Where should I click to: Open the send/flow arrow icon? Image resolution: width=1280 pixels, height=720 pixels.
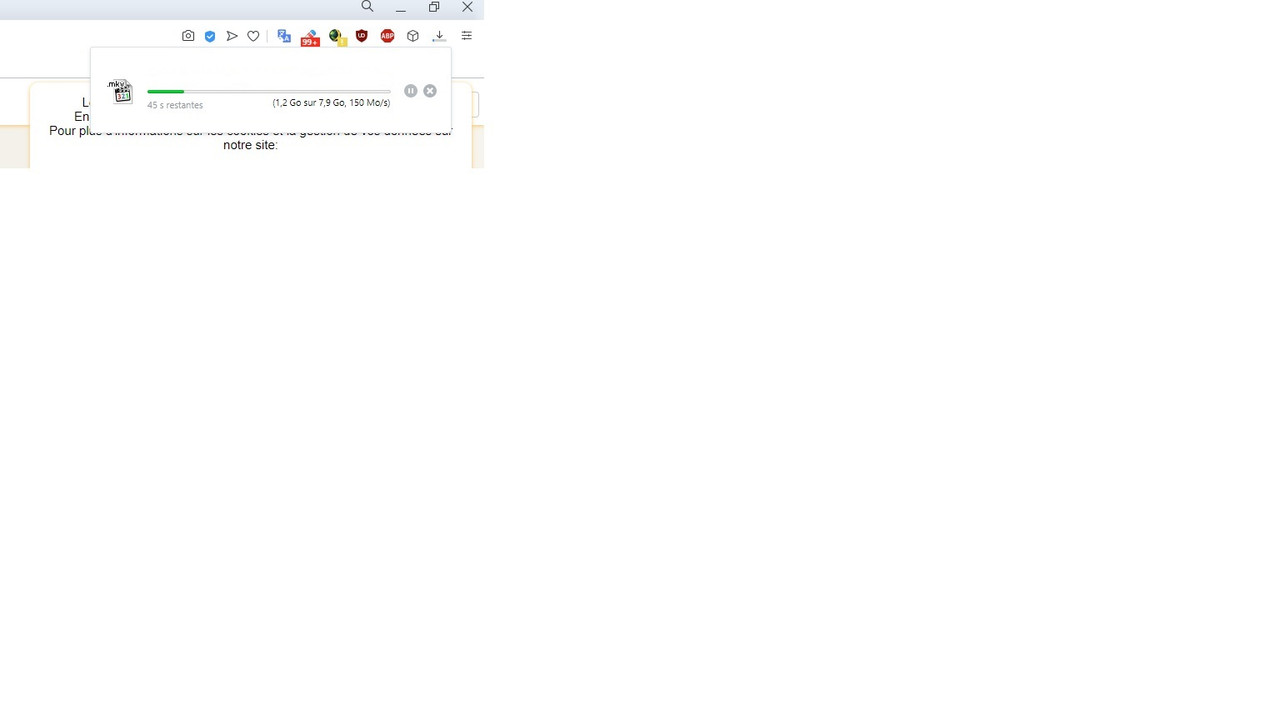point(232,36)
